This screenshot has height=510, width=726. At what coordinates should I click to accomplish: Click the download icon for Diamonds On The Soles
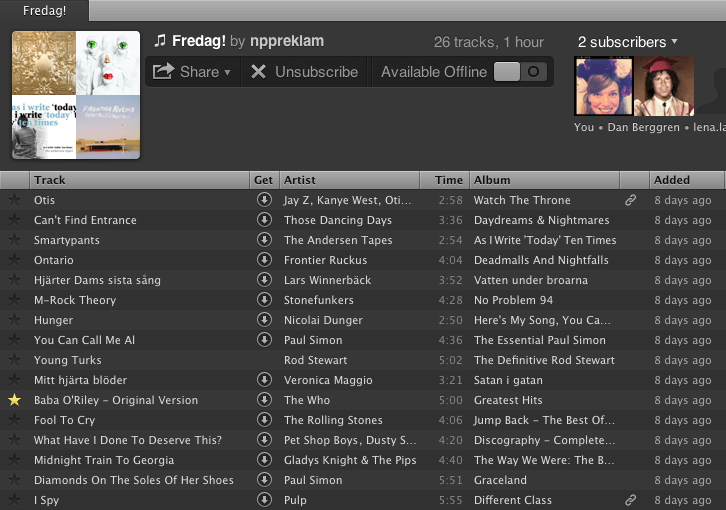click(x=264, y=479)
